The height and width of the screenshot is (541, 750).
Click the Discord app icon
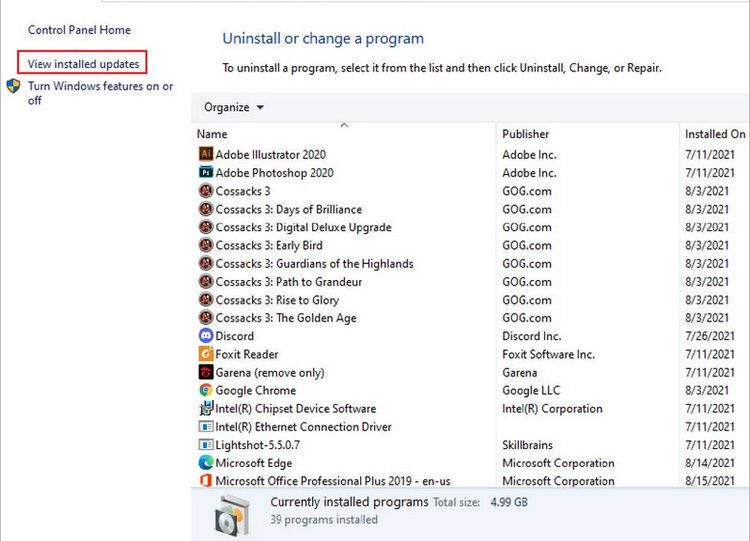point(206,335)
